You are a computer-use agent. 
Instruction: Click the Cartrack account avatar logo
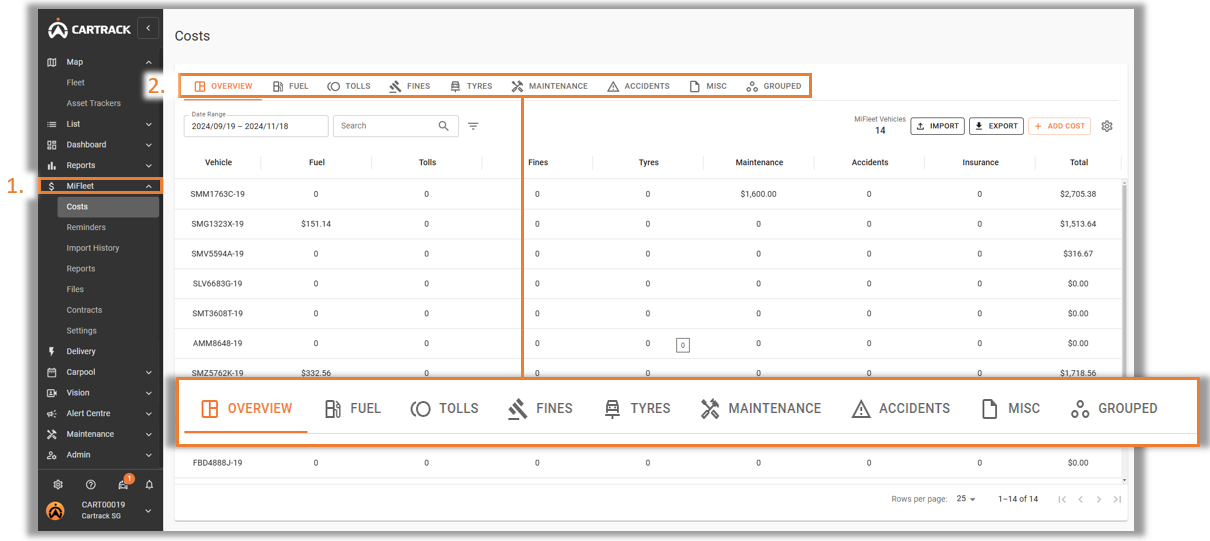[x=56, y=510]
